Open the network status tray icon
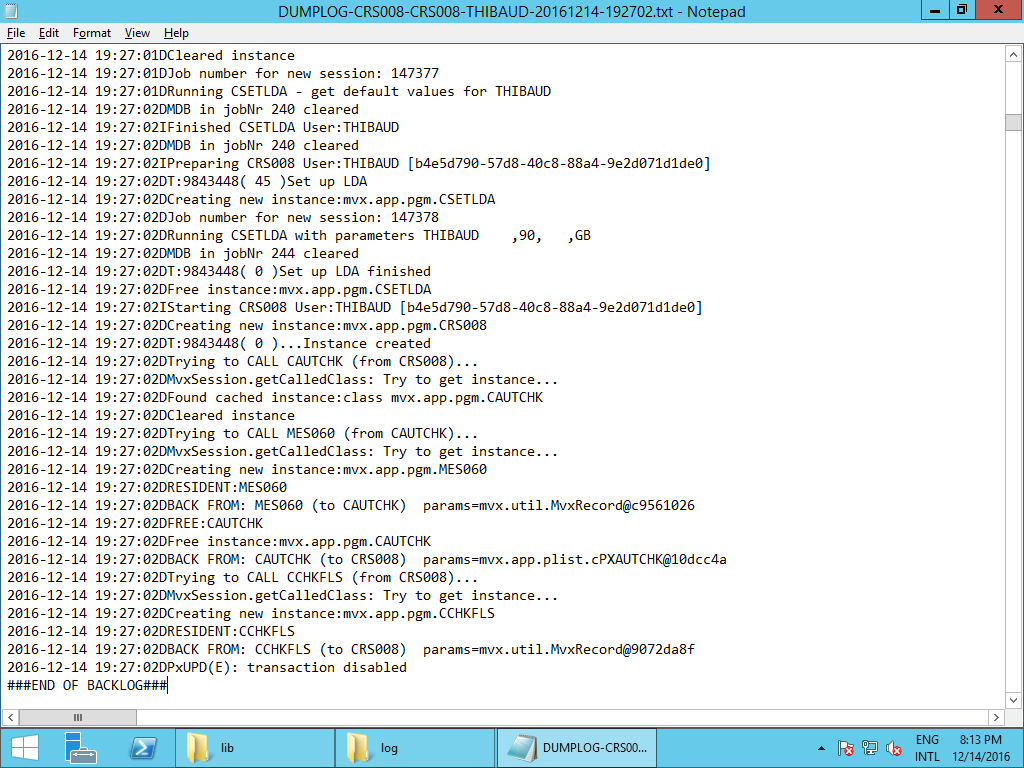1024x768 pixels. 870,748
